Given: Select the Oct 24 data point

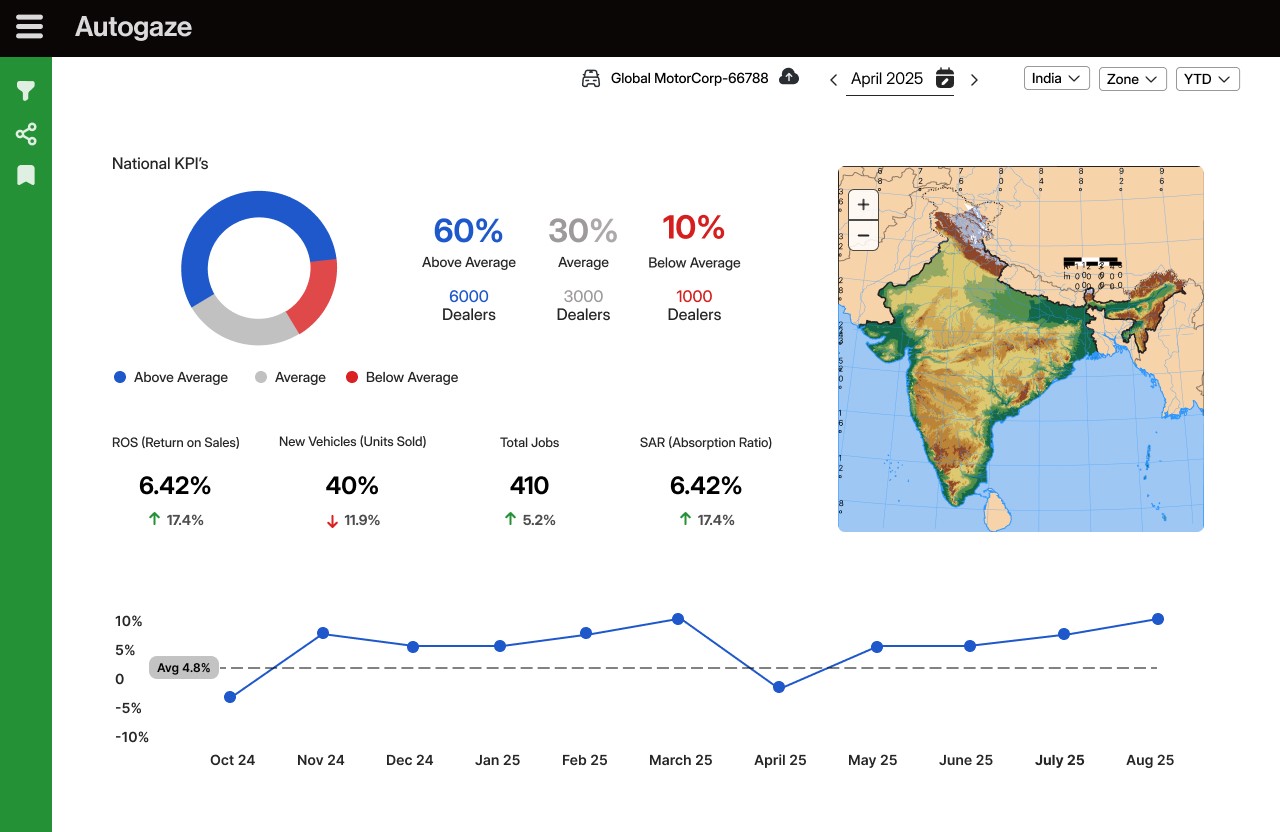Looking at the screenshot, I should coord(230,697).
